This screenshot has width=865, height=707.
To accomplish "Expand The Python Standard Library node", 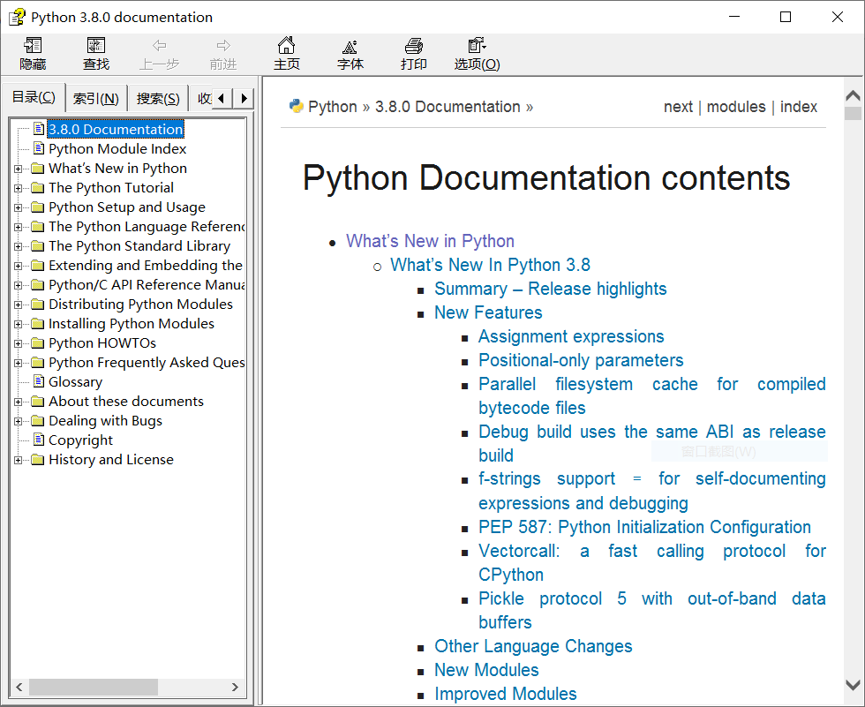I will (18, 247).
